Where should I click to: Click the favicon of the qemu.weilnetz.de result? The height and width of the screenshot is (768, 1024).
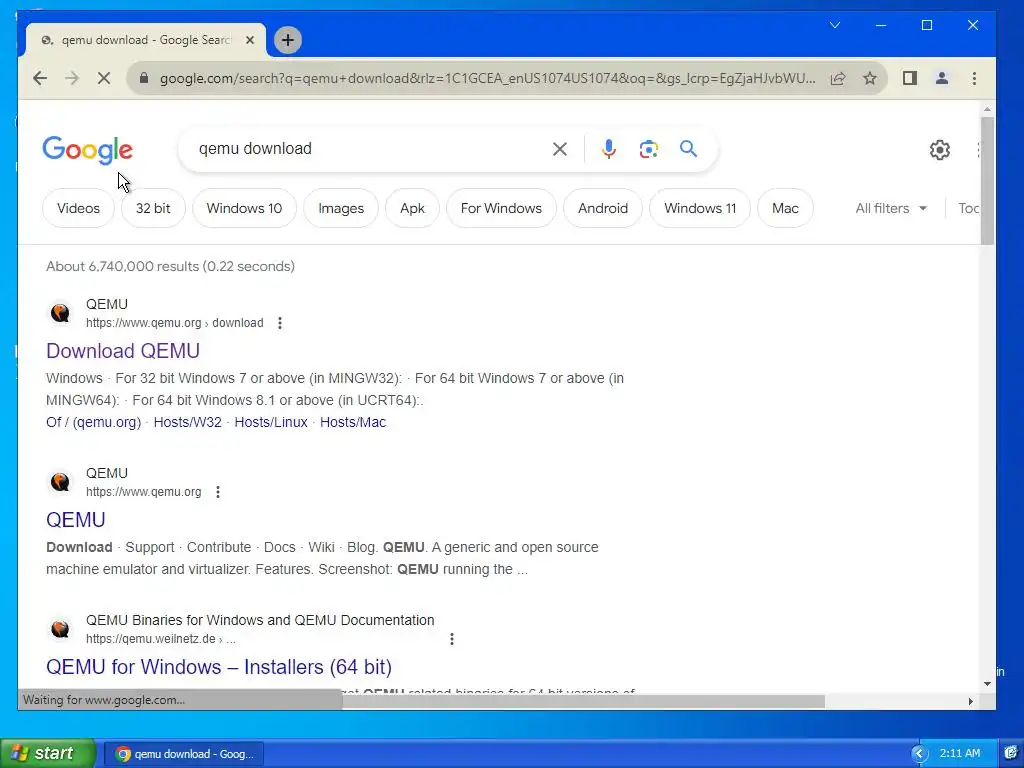coord(60,629)
